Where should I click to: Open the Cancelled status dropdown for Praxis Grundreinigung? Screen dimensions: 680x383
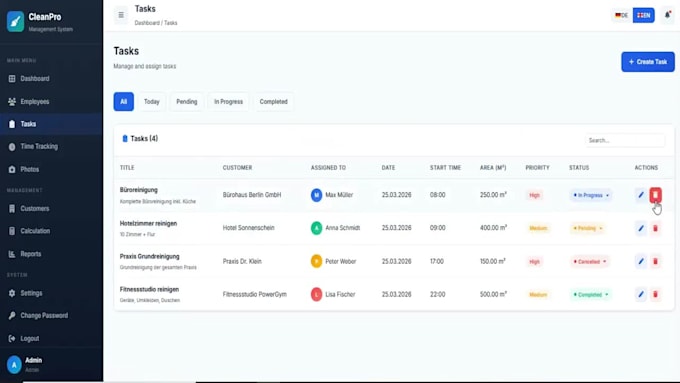coord(589,262)
